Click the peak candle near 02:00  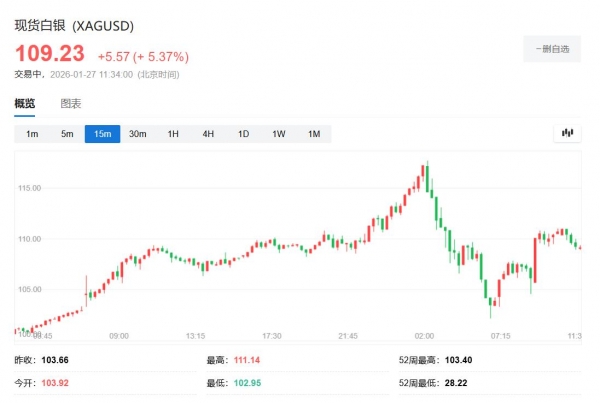pyautogui.click(x=425, y=170)
